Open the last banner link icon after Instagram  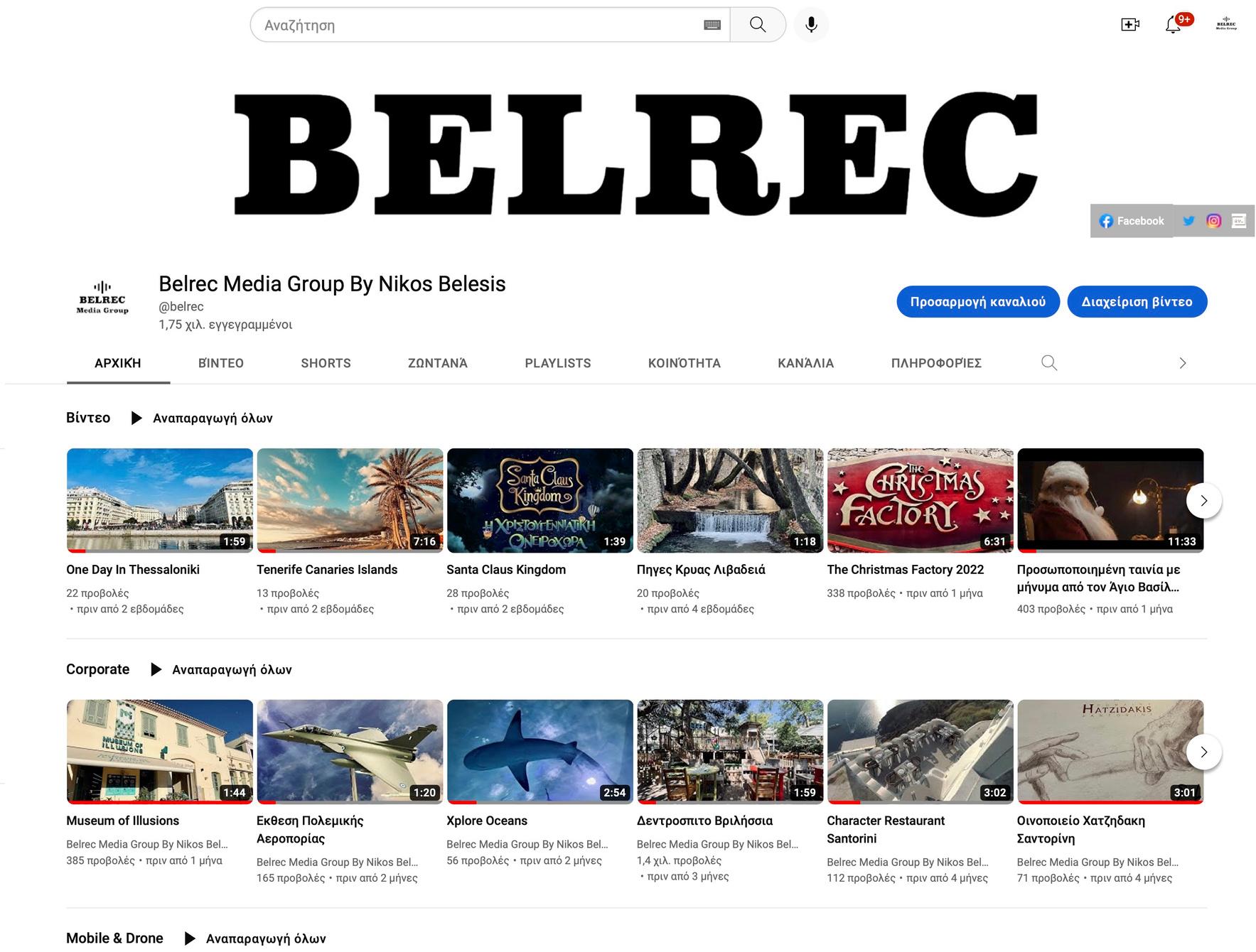coord(1239,221)
